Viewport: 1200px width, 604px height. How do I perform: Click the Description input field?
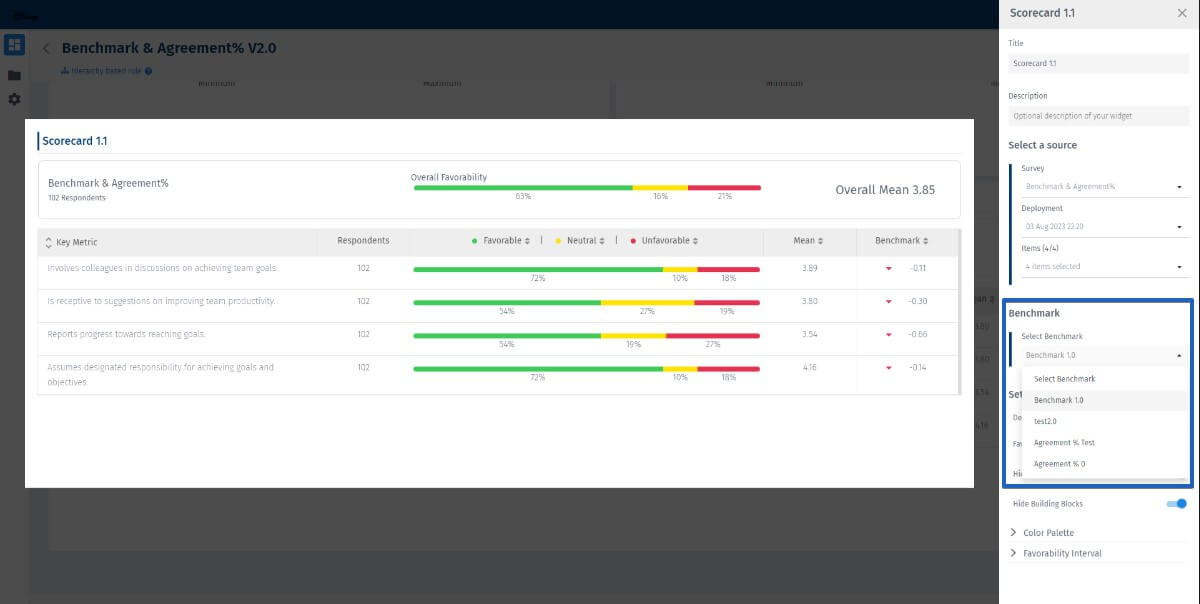pyautogui.click(x=1098, y=116)
